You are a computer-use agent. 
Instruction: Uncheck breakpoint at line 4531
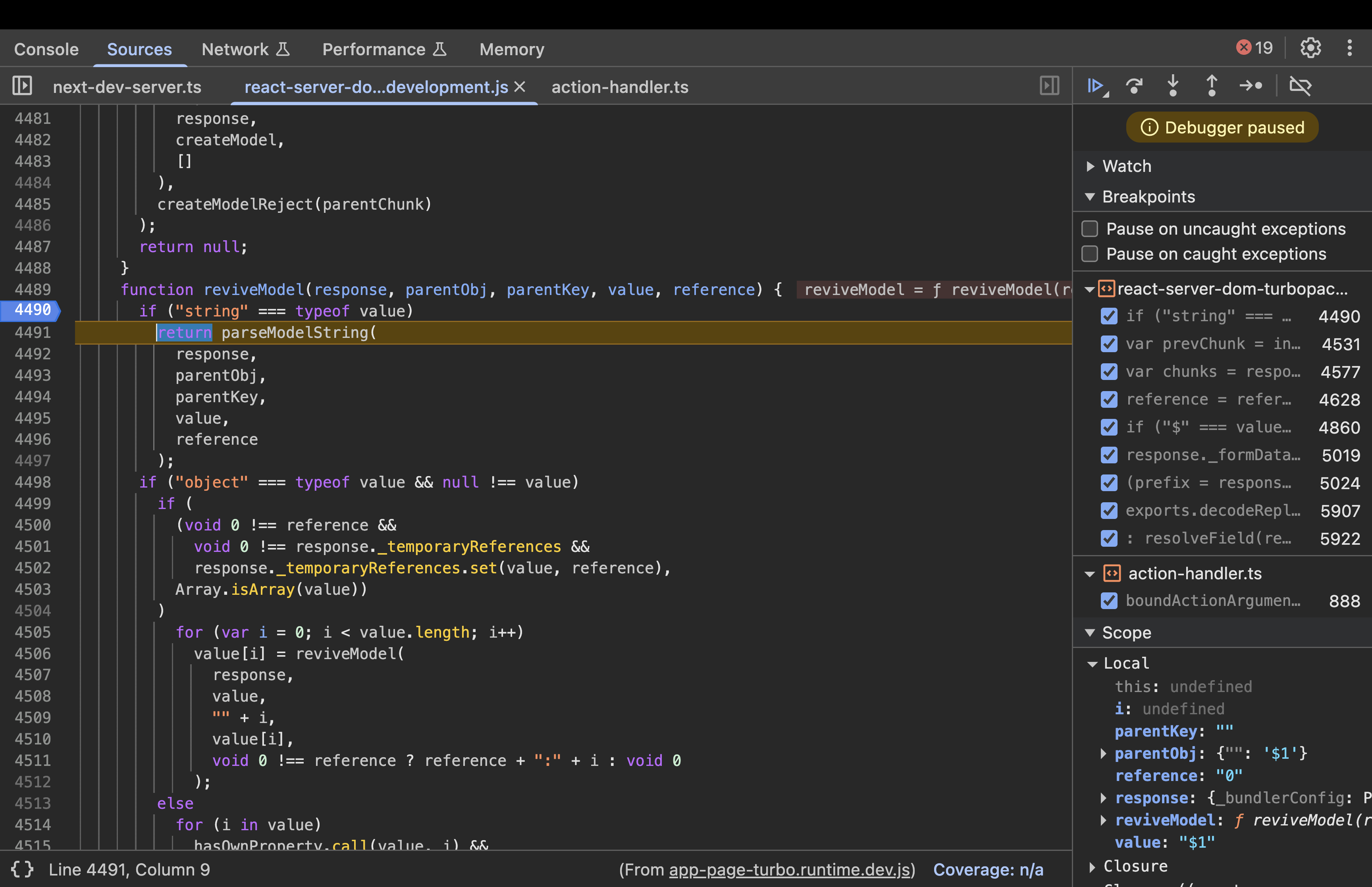[x=1108, y=344]
